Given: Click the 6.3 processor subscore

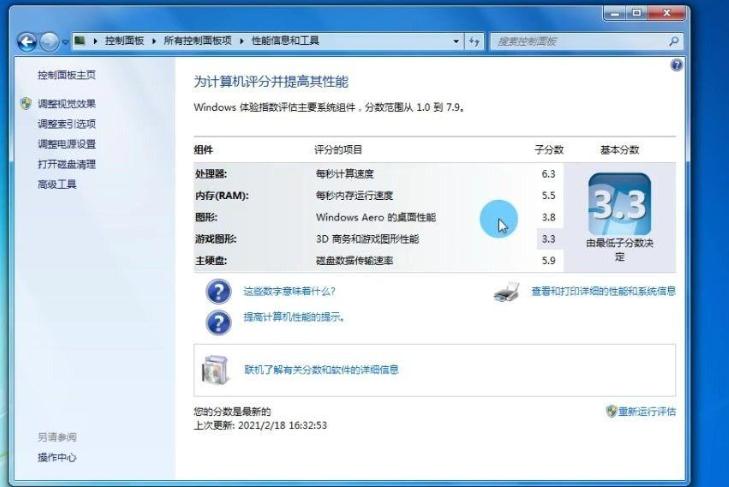Looking at the screenshot, I should point(549,174).
